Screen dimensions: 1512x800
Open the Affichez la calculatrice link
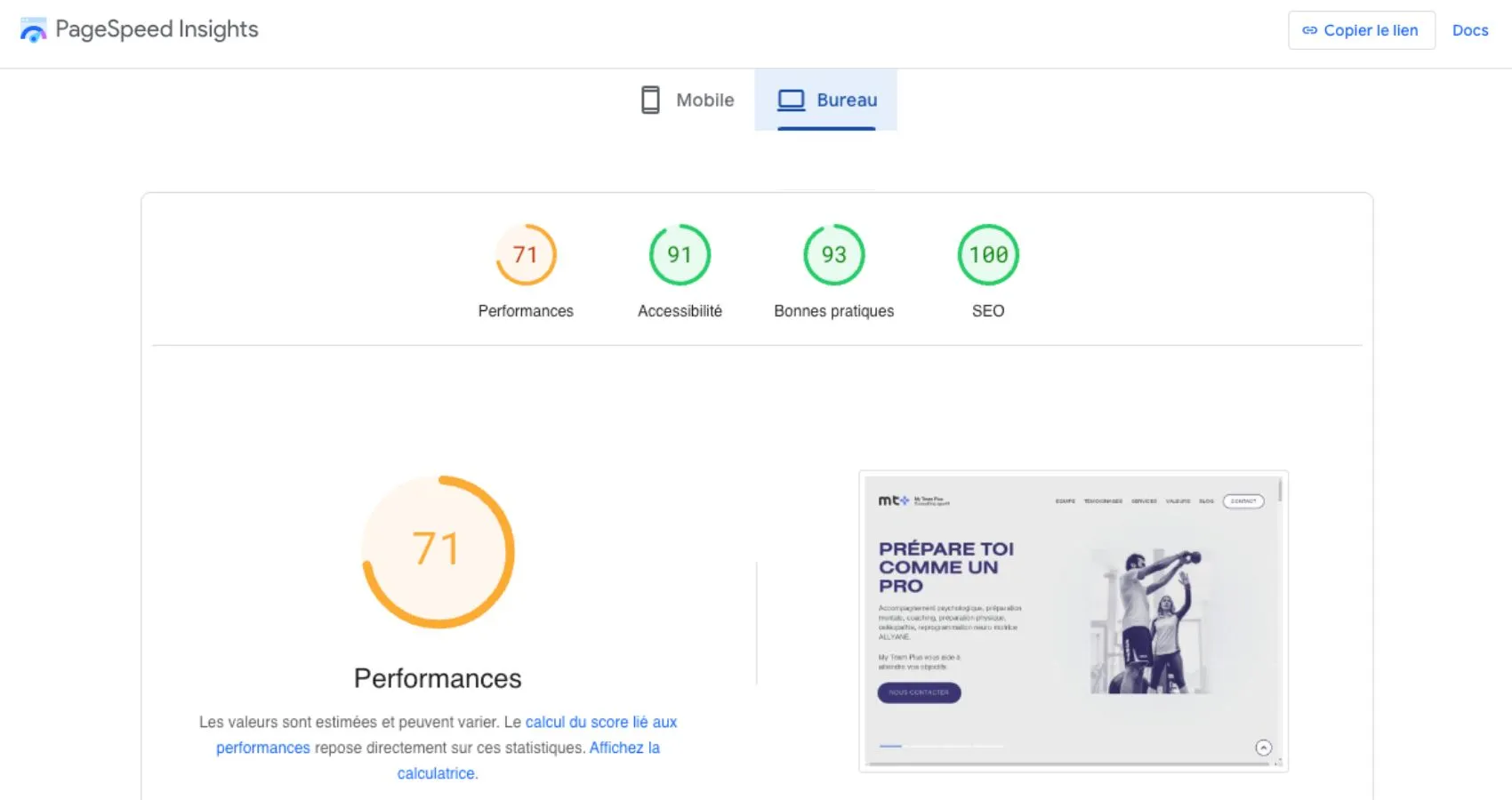[x=624, y=747]
